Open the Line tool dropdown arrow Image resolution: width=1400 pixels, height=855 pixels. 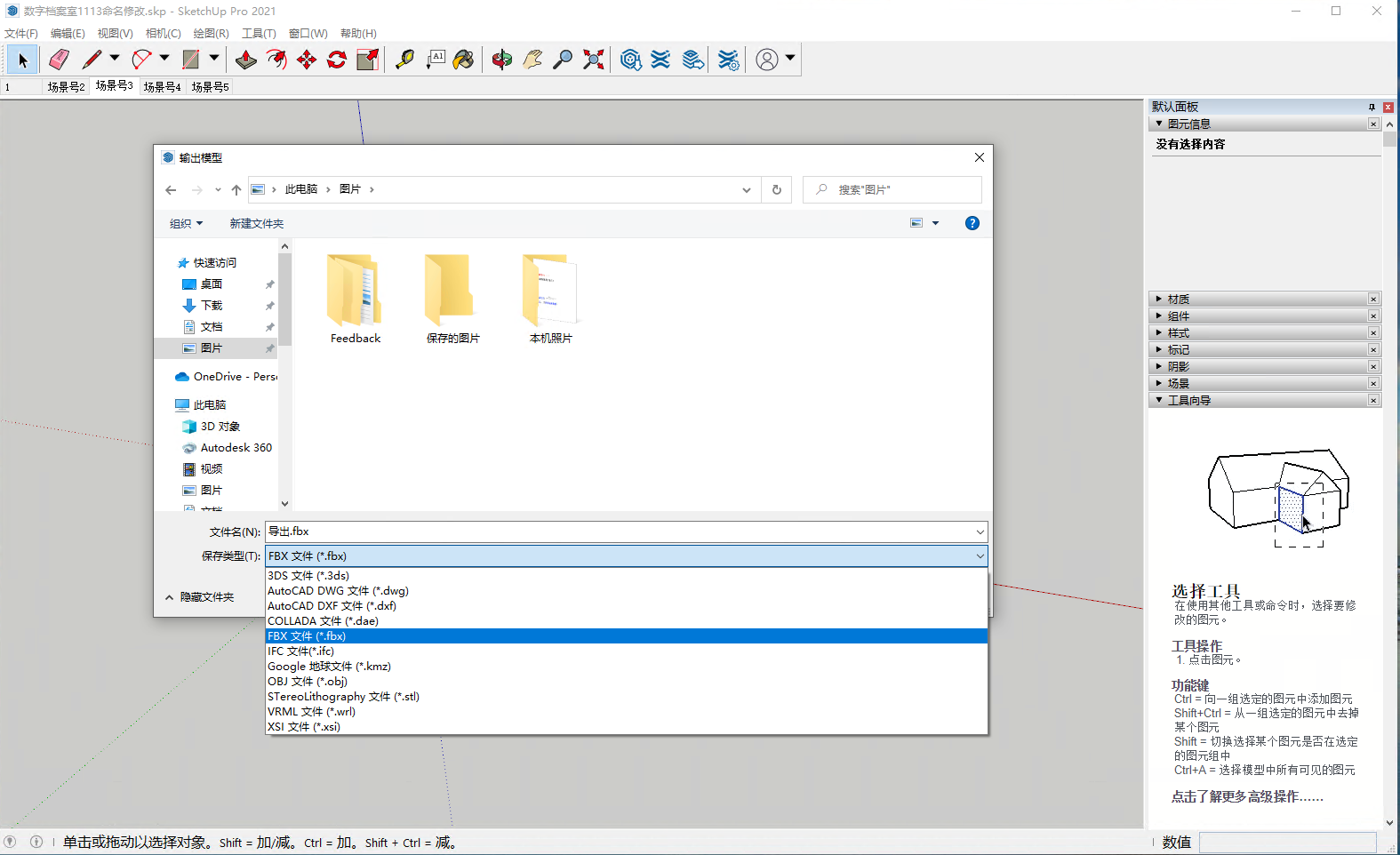point(115,59)
